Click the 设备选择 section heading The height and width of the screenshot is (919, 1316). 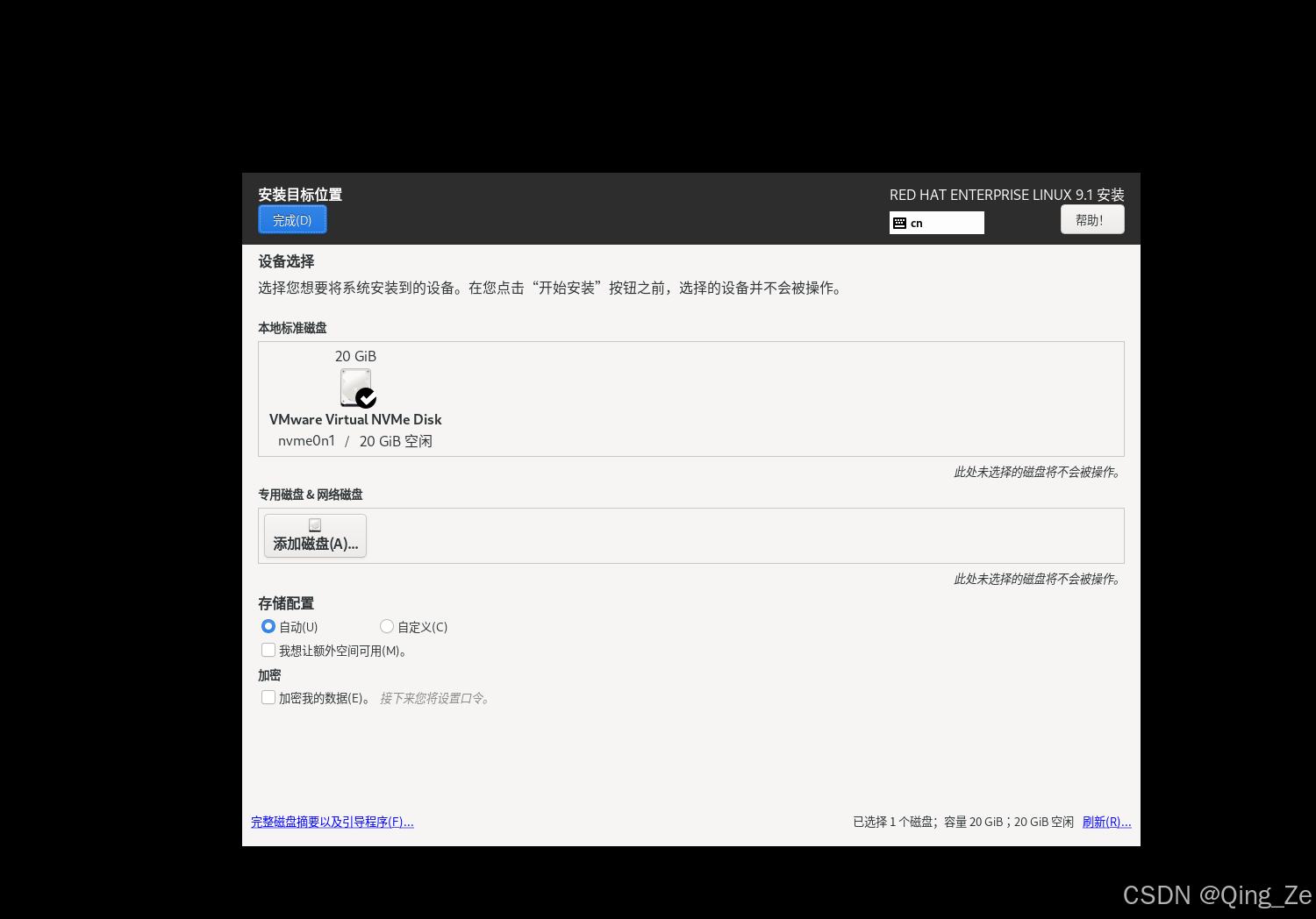click(x=286, y=261)
